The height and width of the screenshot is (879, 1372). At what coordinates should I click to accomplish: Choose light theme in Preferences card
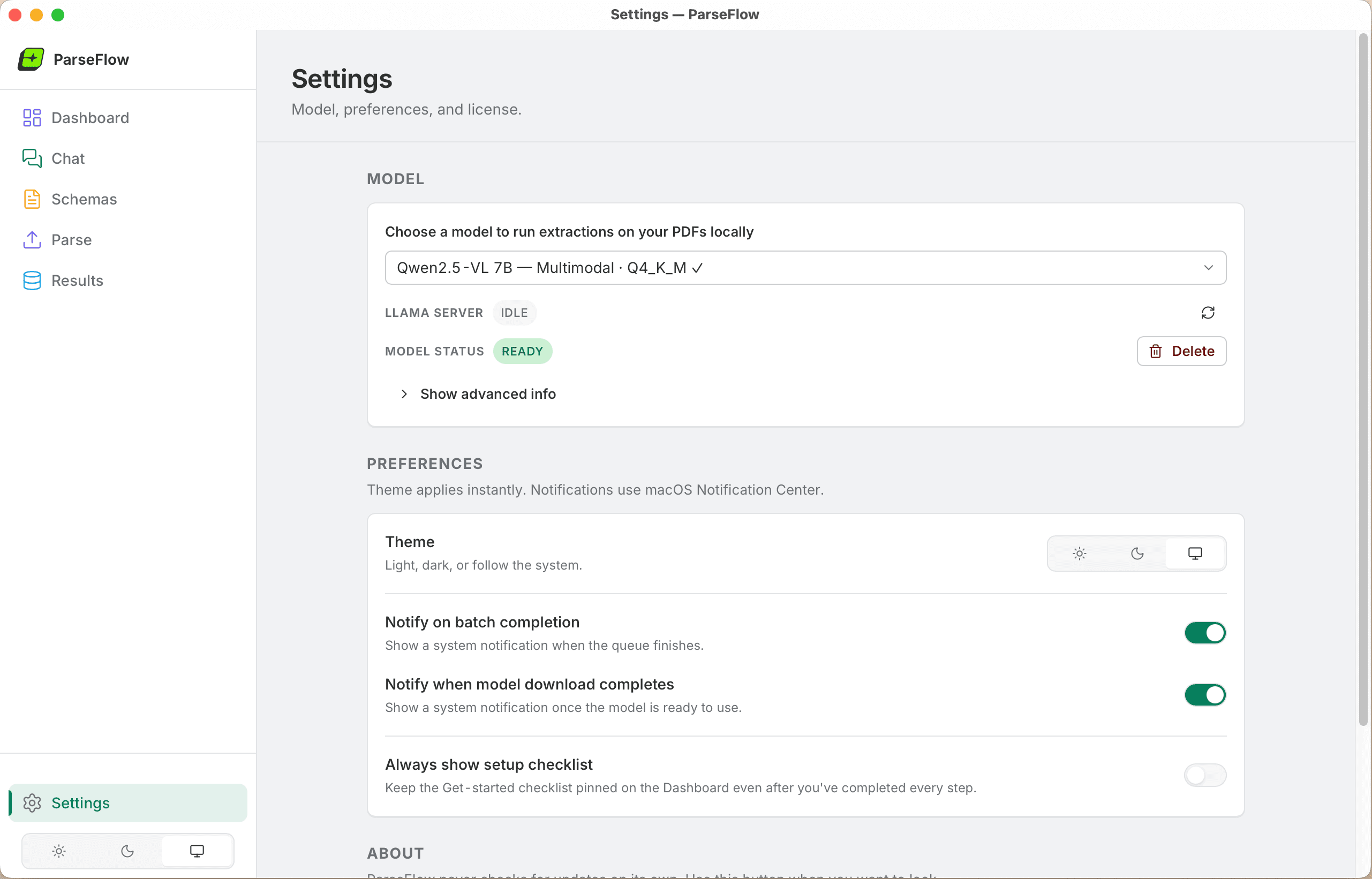tap(1079, 553)
